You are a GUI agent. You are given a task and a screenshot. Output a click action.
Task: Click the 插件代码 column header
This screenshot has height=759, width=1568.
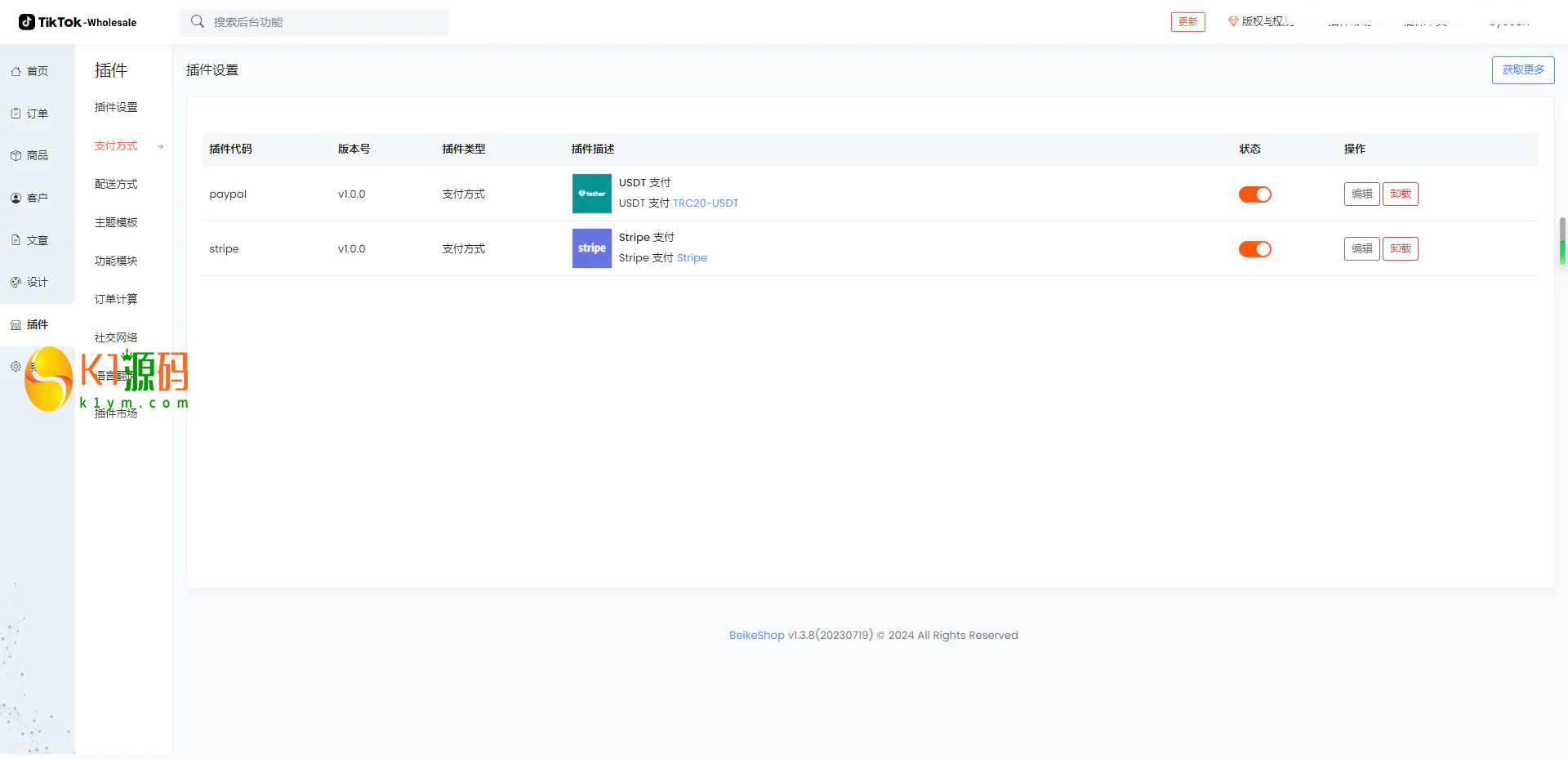click(230, 149)
